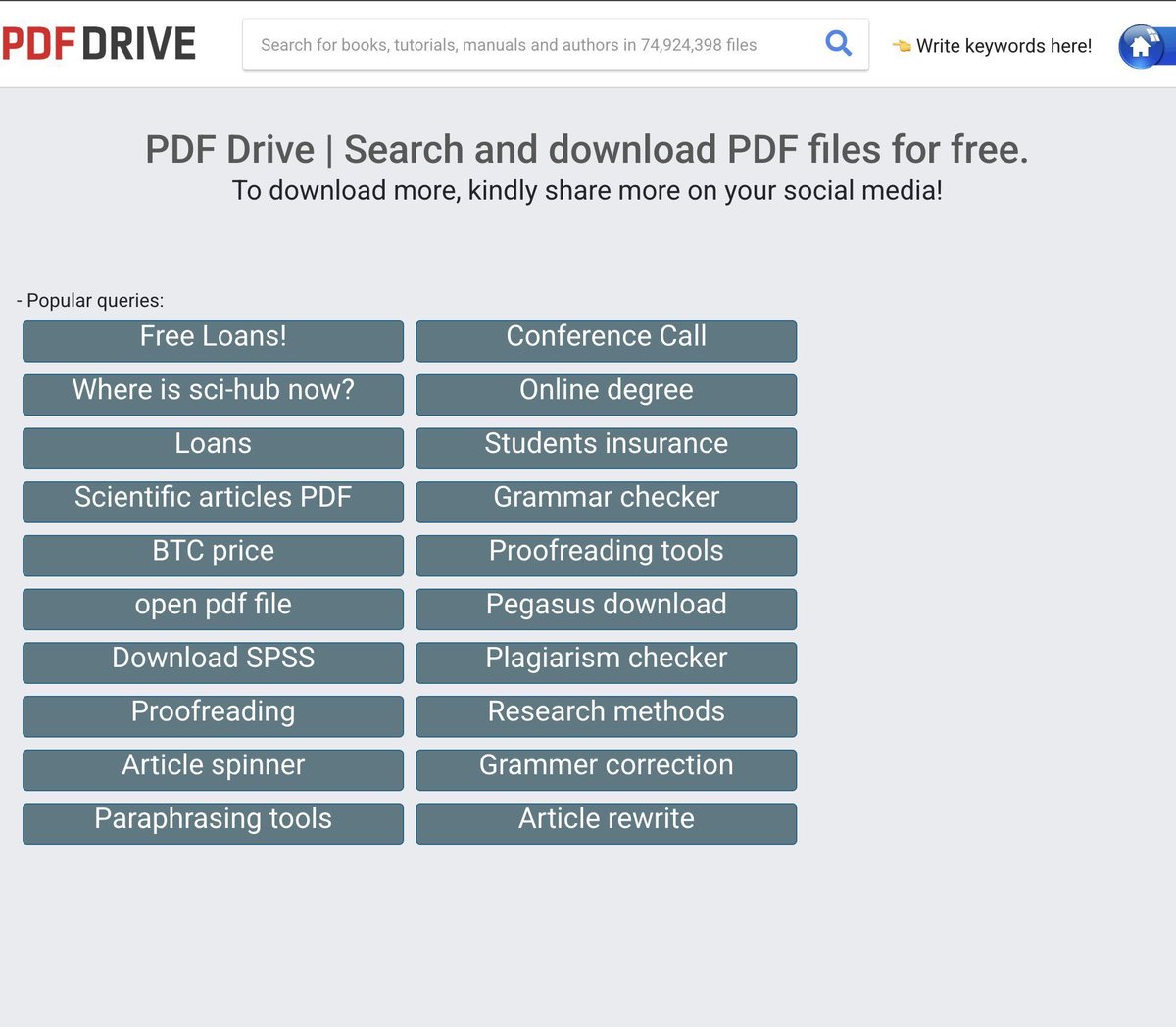Image resolution: width=1176 pixels, height=1027 pixels.
Task: Open the Students insurance query
Action: (607, 448)
